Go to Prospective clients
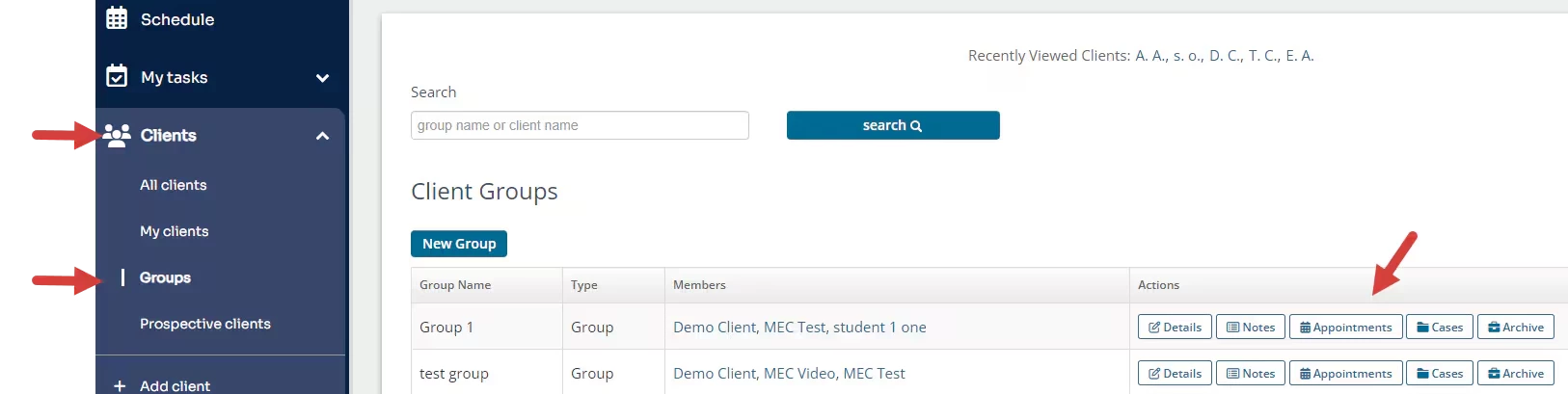 click(205, 324)
